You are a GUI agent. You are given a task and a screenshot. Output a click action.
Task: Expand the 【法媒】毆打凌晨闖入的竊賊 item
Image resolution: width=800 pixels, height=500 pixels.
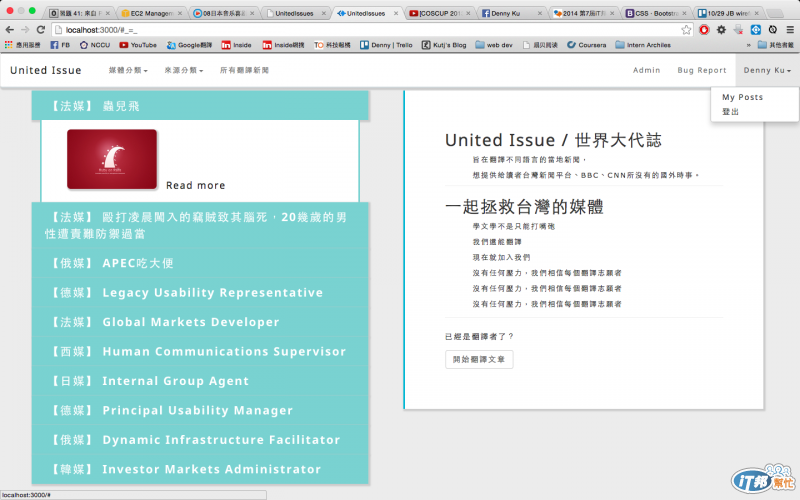pos(200,226)
